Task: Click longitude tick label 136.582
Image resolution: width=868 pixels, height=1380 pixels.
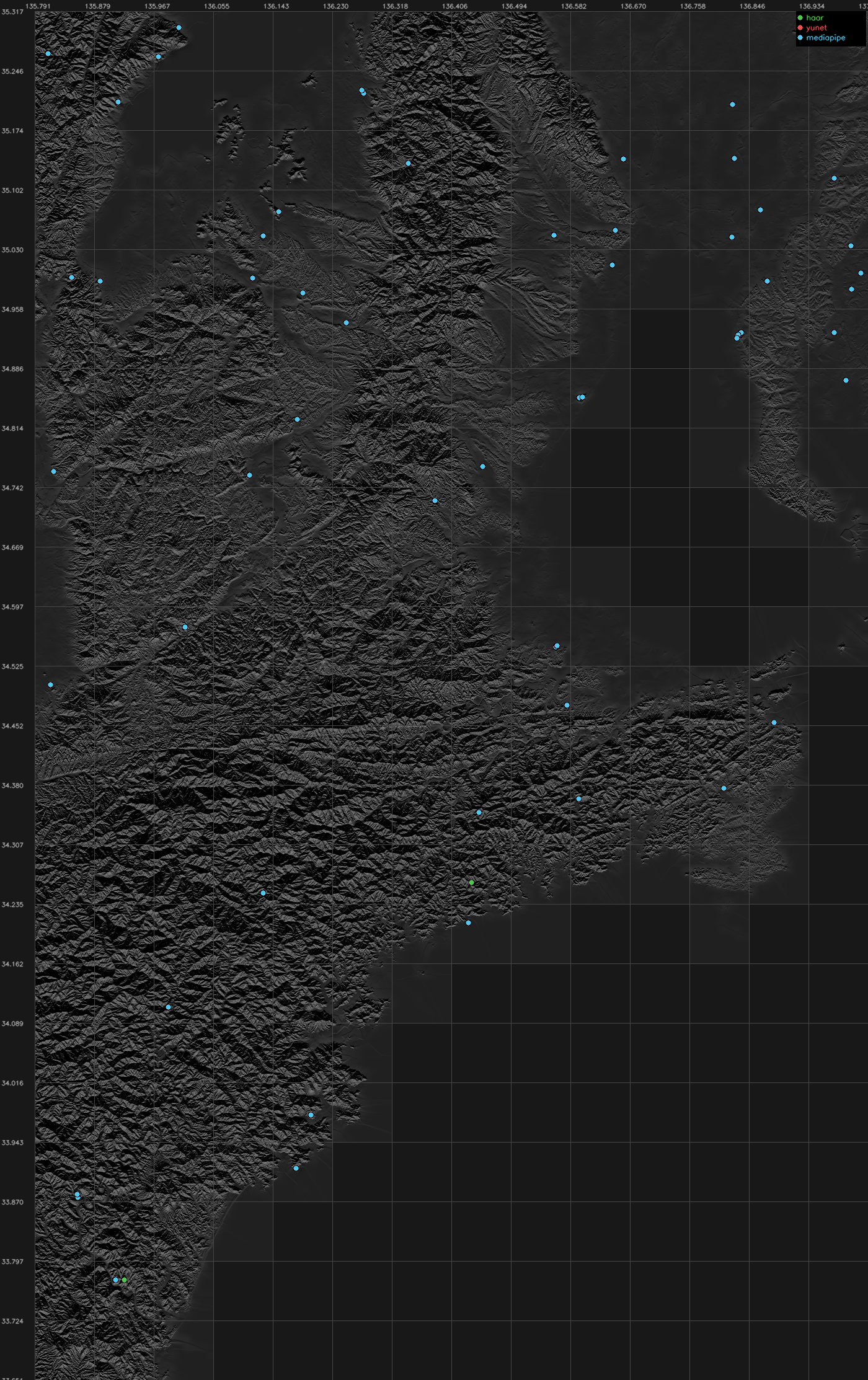Action: [573, 6]
